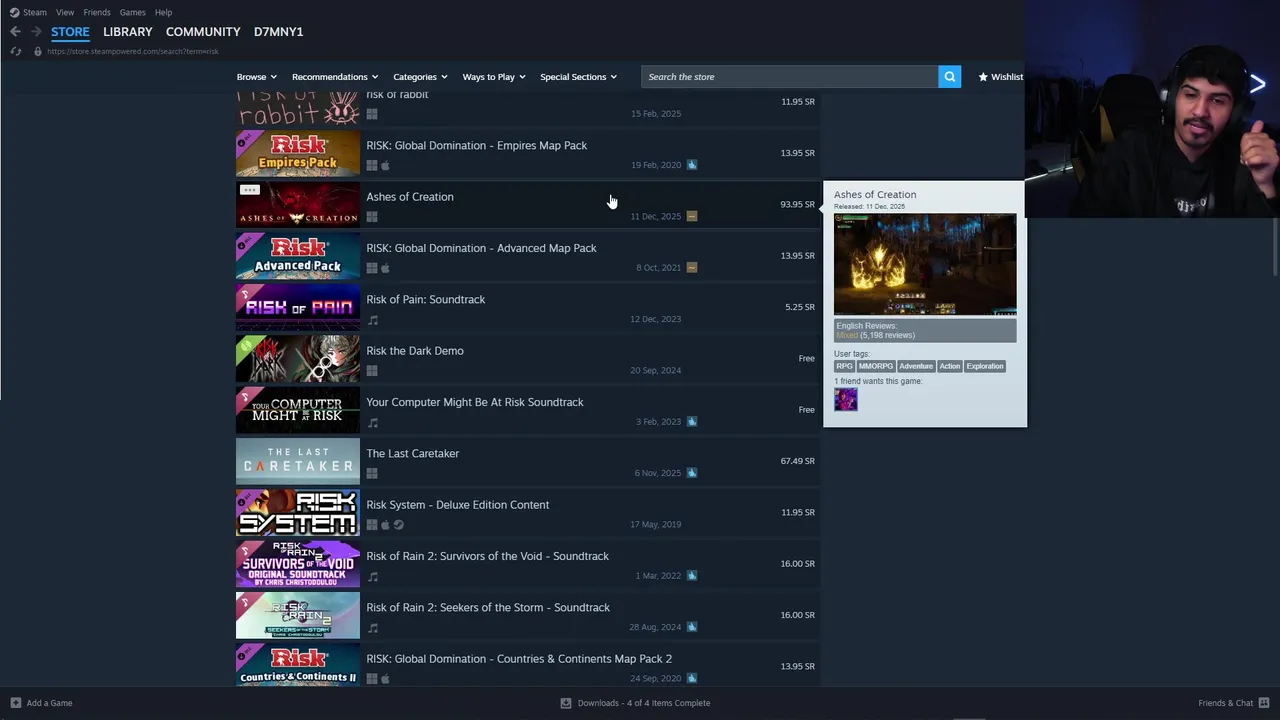Open the View menu
The image size is (1280, 720).
[x=65, y=12]
